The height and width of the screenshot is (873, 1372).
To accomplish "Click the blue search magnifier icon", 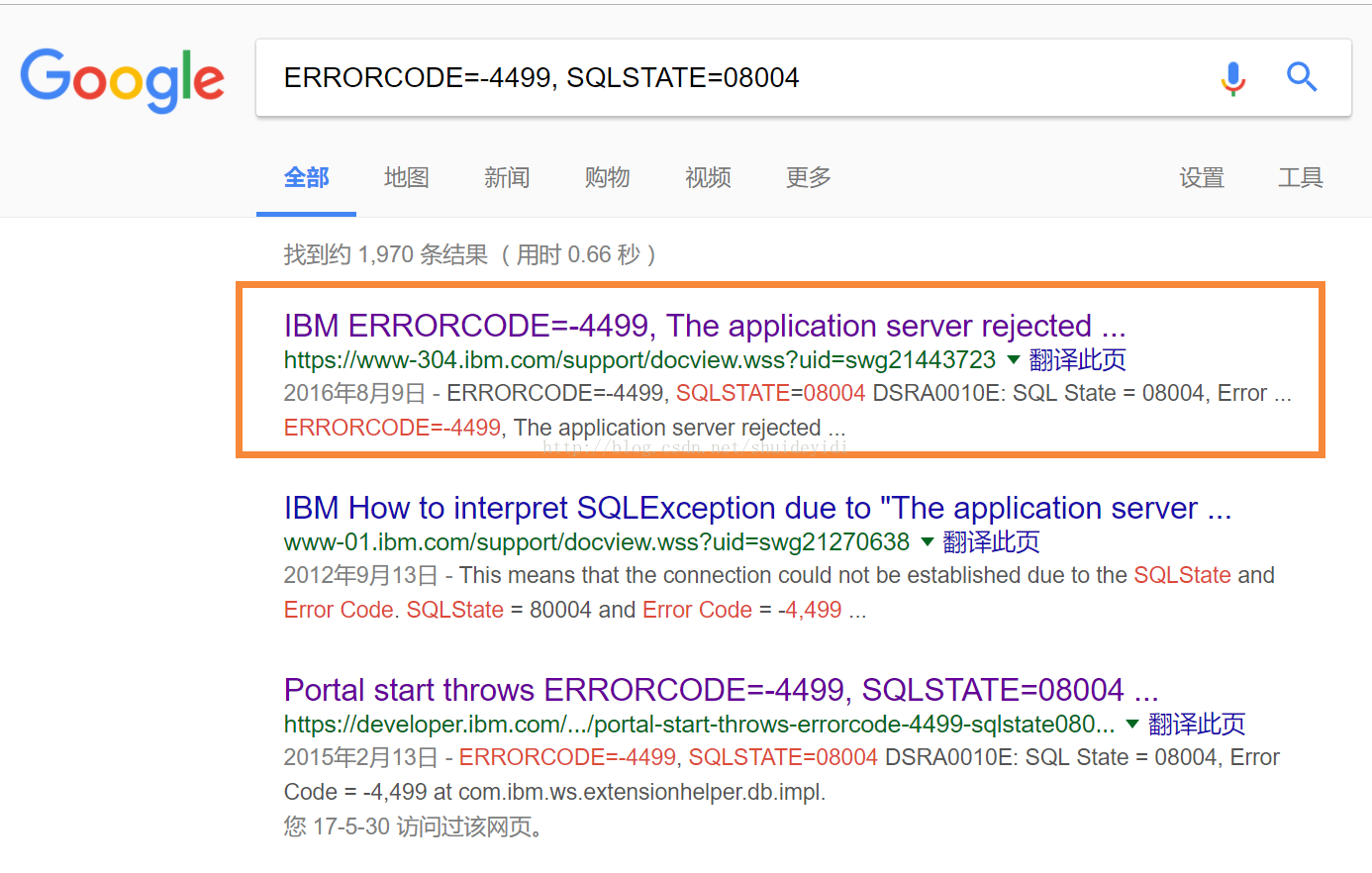I will (x=1302, y=77).
